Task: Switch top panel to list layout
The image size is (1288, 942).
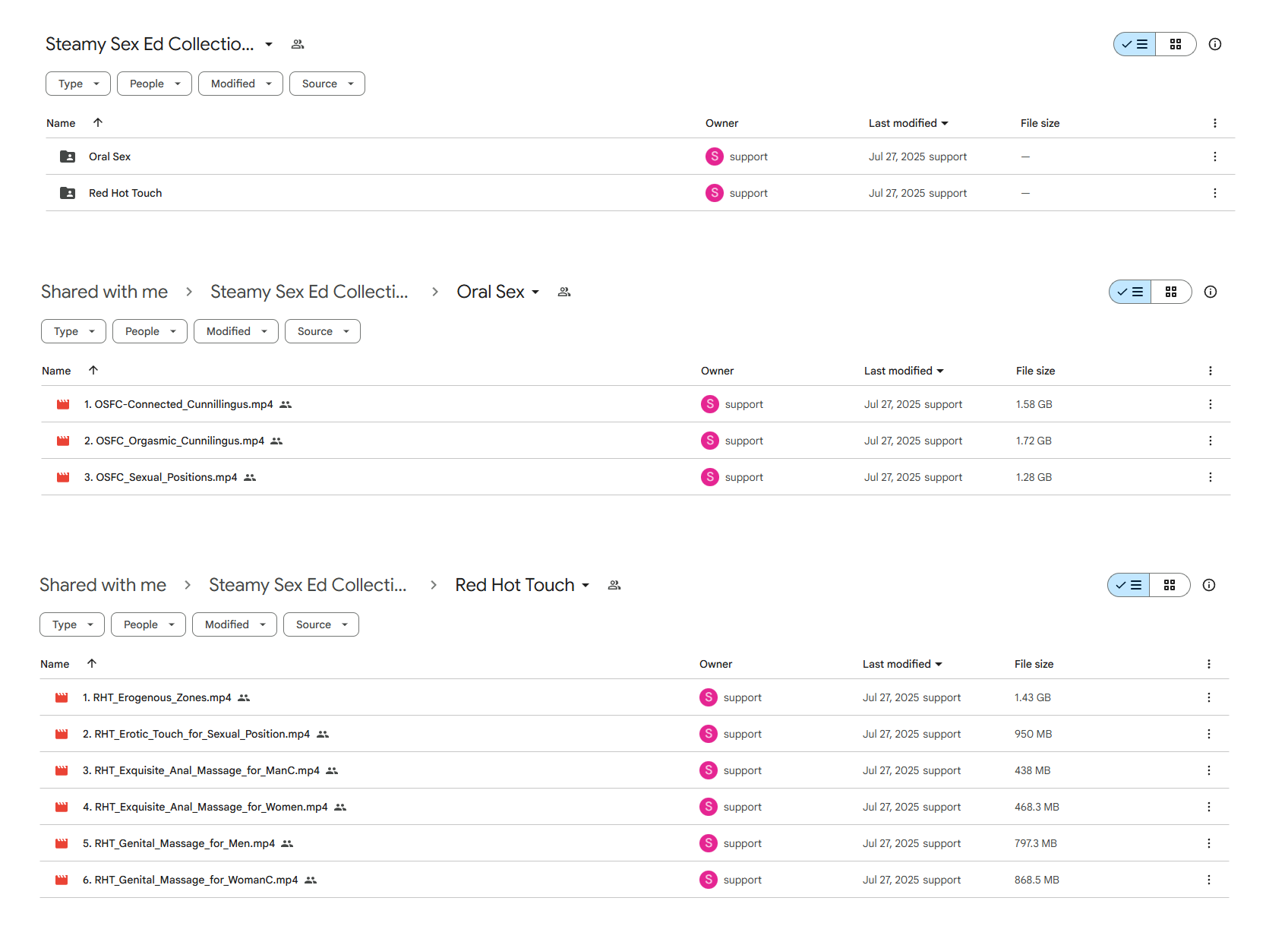Action: pos(1135,44)
